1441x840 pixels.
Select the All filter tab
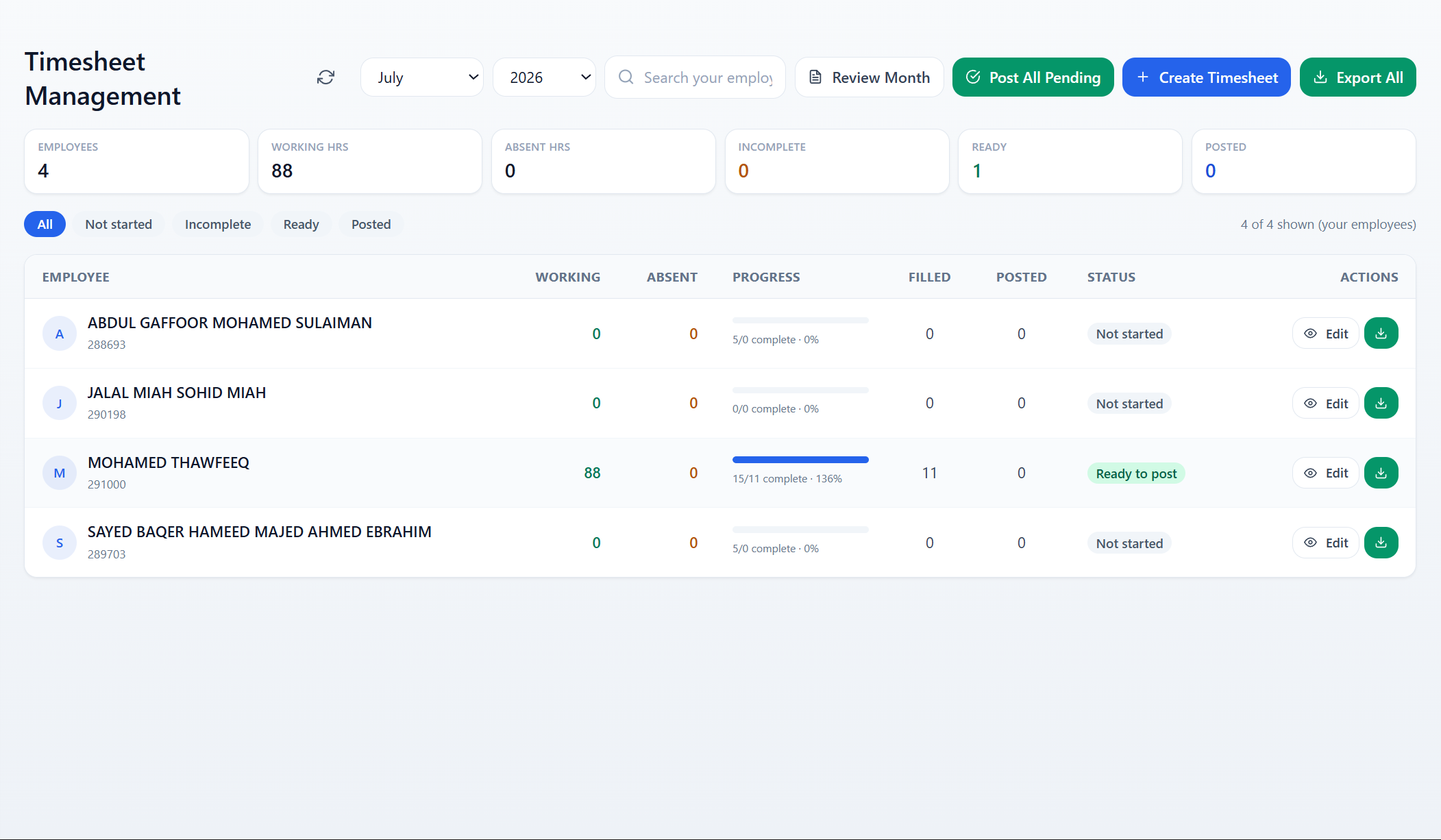(45, 224)
